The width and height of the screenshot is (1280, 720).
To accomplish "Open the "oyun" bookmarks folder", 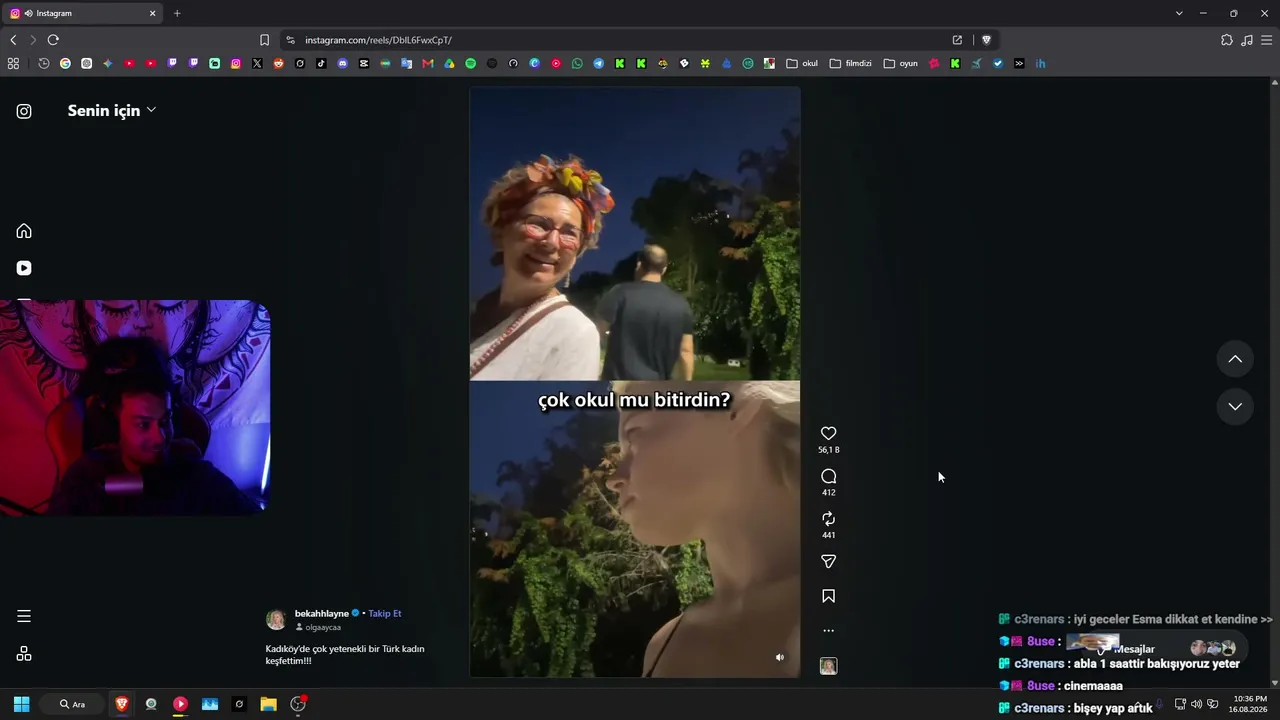I will (901, 63).
